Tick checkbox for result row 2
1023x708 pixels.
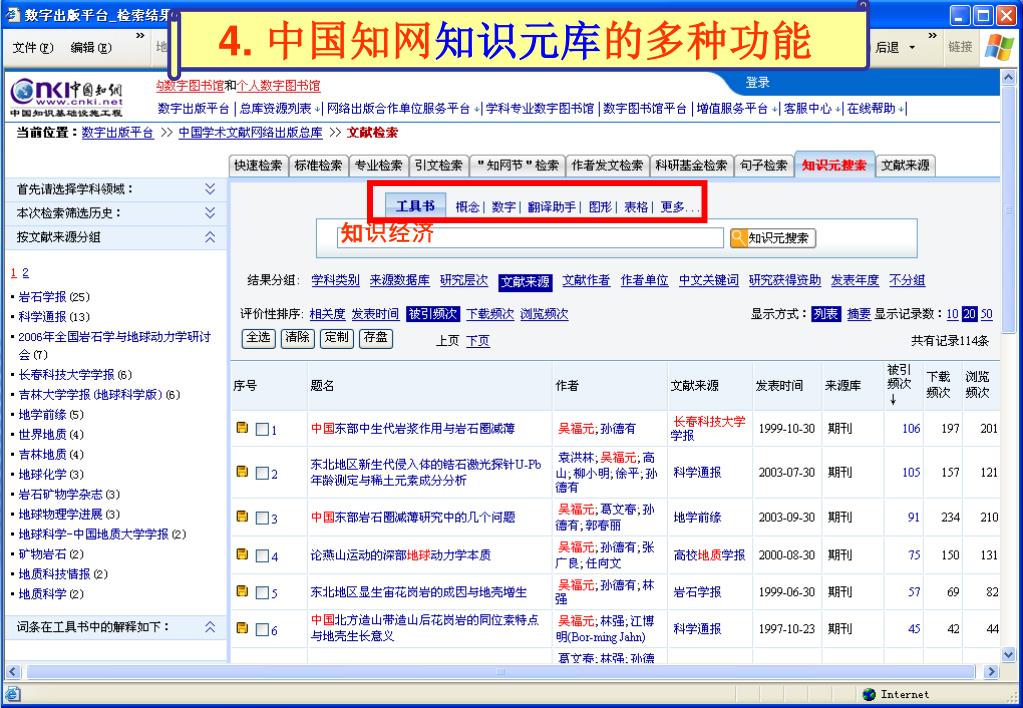[x=262, y=473]
